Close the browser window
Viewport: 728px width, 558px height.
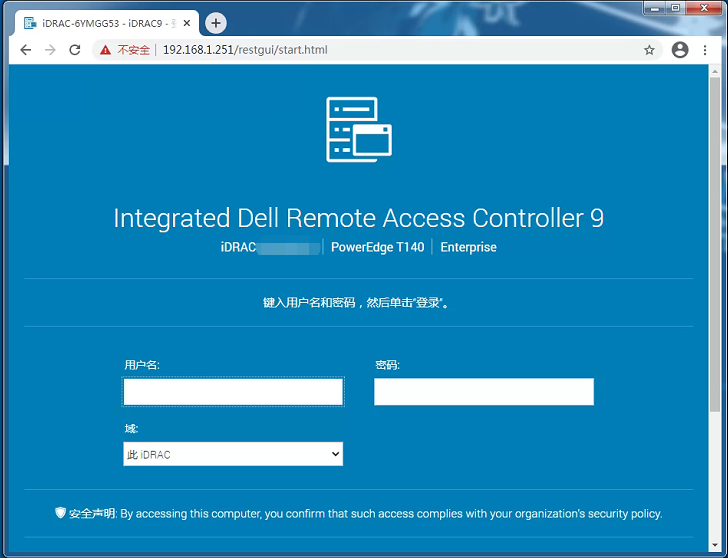click(704, 8)
